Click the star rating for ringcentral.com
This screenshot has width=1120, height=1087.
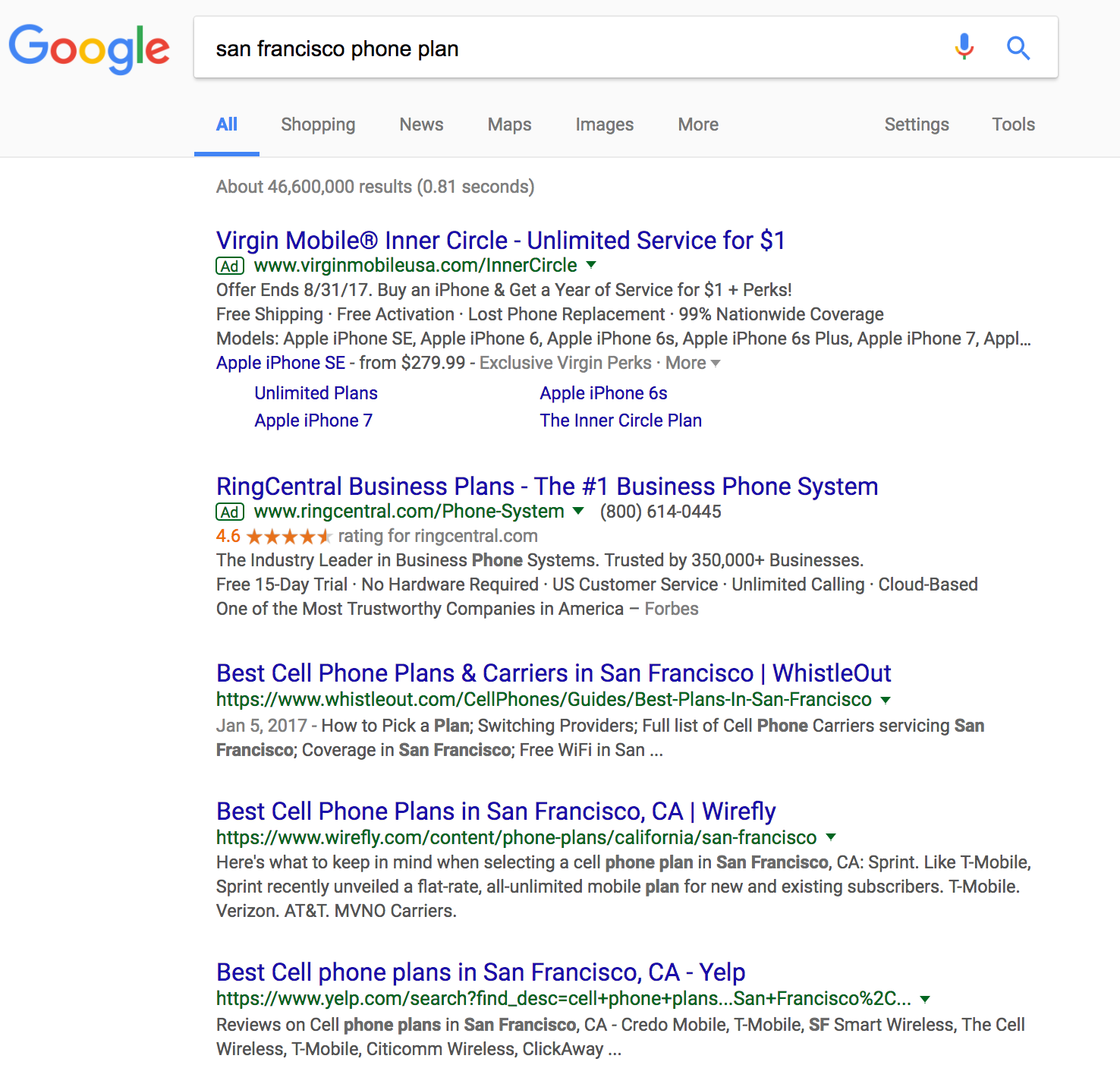(289, 537)
